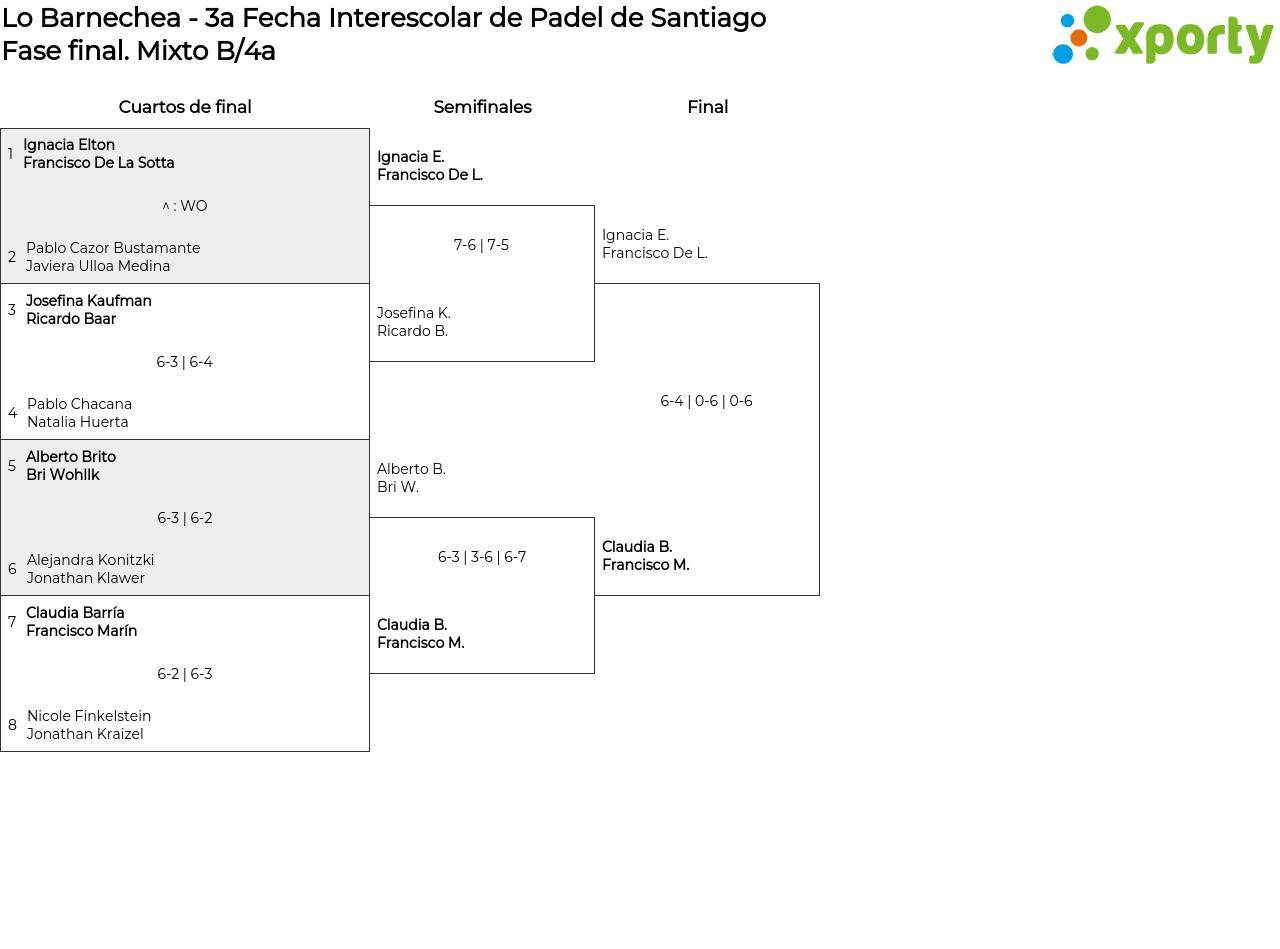Select the Final column header
The image size is (1280, 949).
(707, 107)
